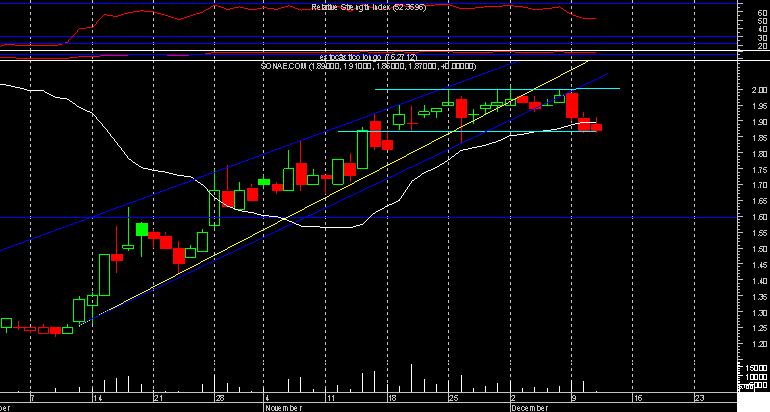Screen dimensions: 770x412
Task: Select the 1.75 price axis label
Action: click(760, 170)
